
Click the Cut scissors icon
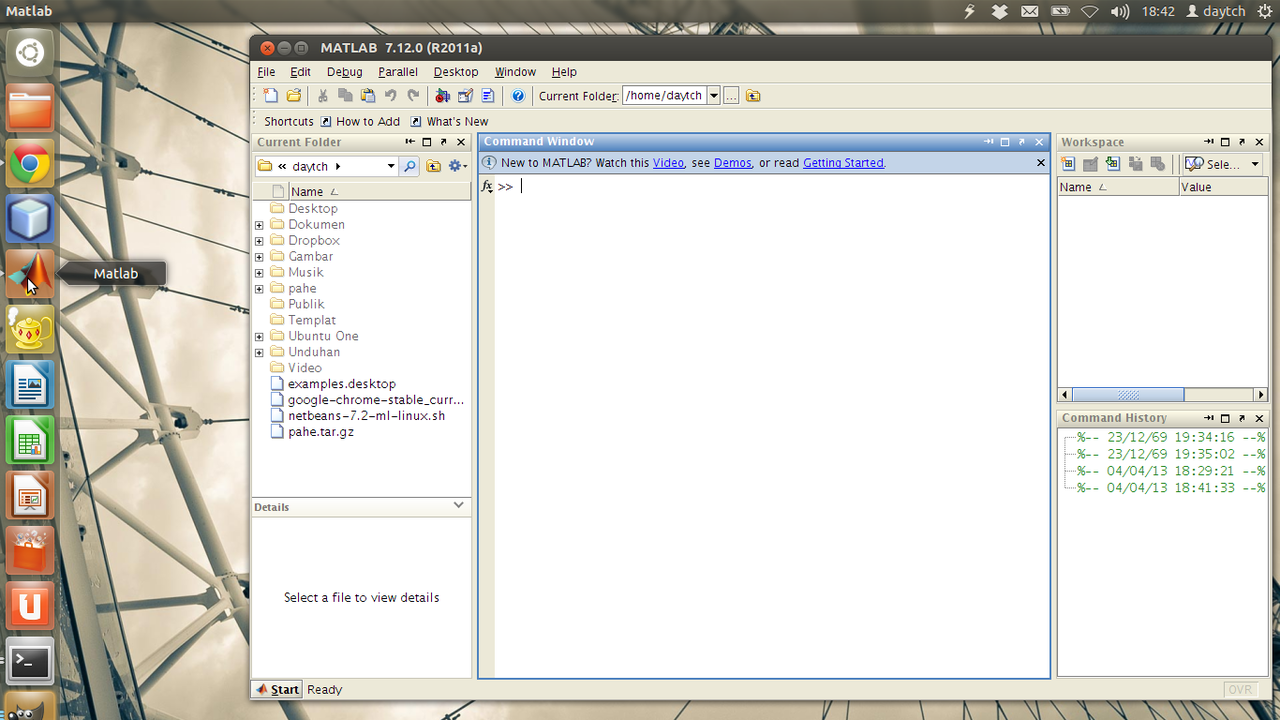(x=322, y=96)
